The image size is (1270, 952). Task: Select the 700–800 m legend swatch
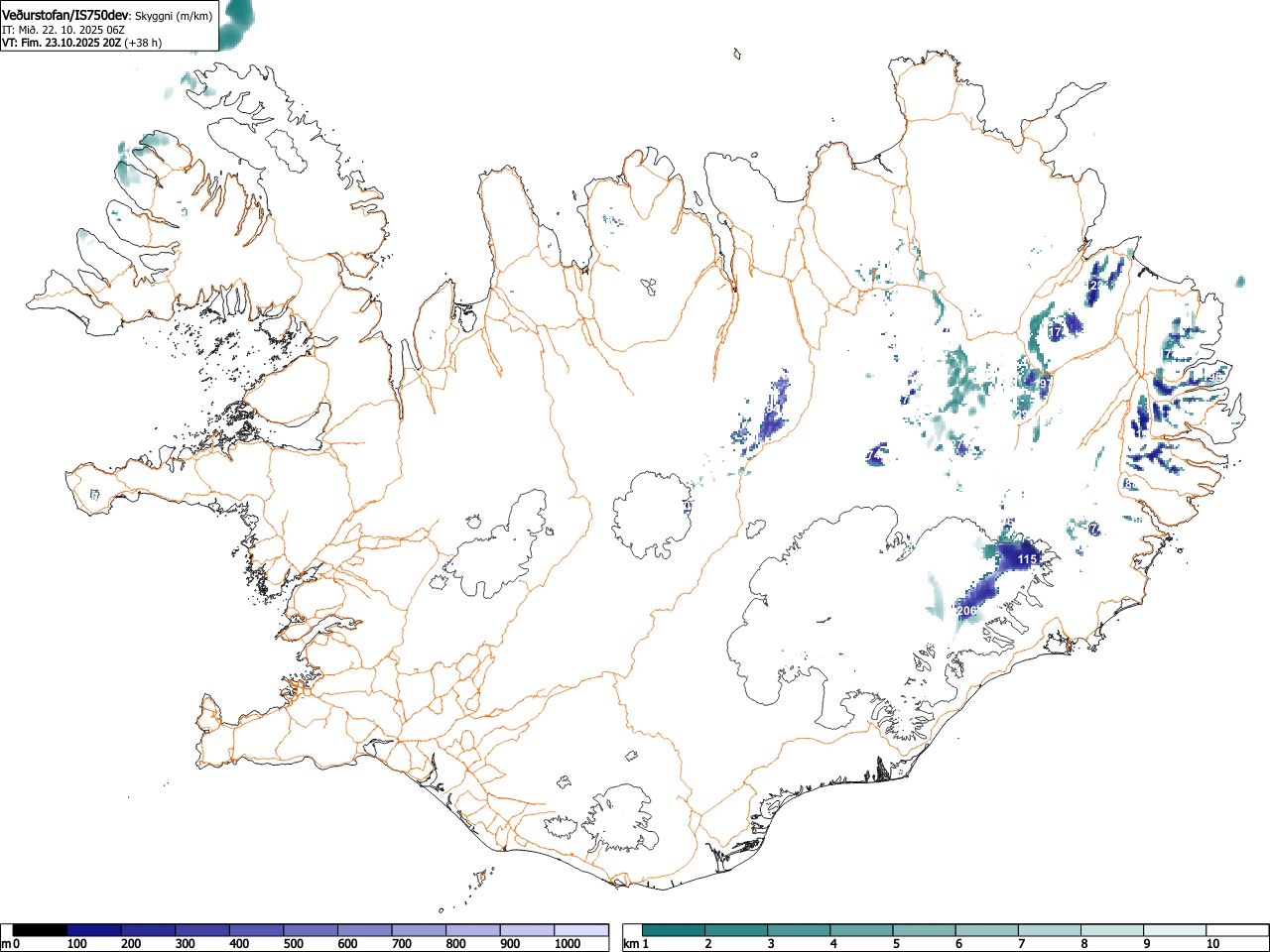(x=419, y=930)
